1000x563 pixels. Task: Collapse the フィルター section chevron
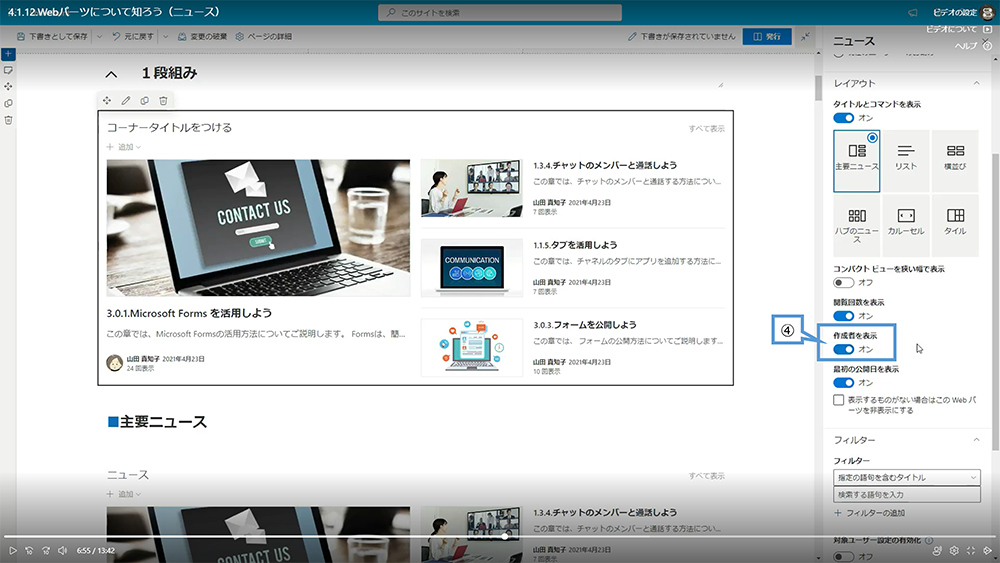(976, 440)
